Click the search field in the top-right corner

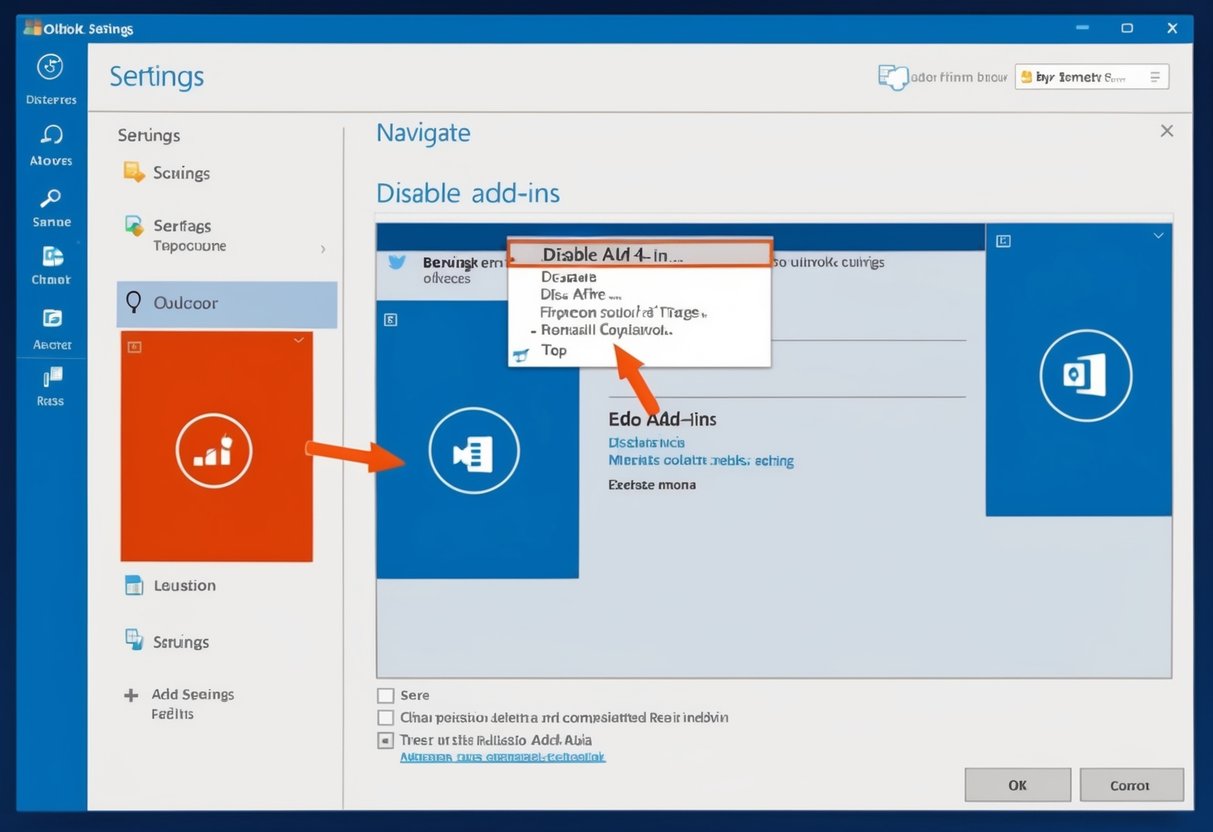click(x=1090, y=75)
